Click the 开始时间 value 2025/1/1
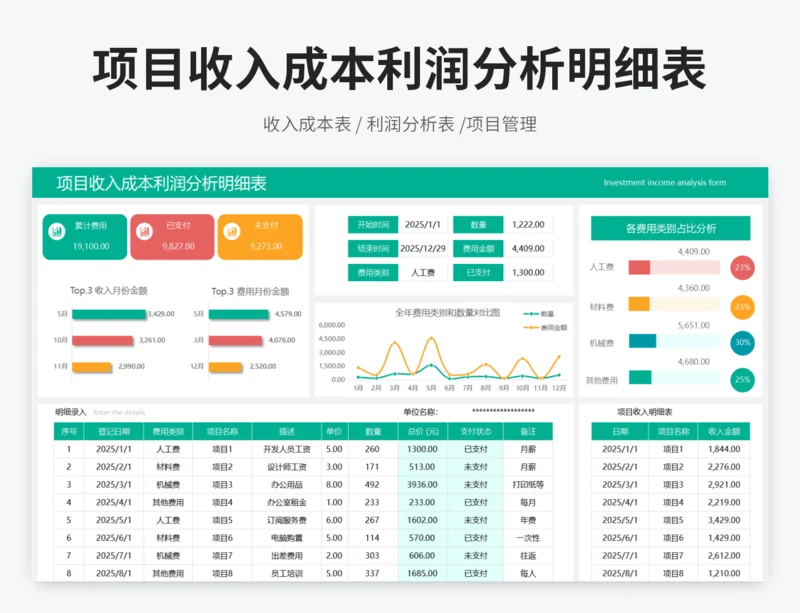This screenshot has height=613, width=800. tap(422, 225)
